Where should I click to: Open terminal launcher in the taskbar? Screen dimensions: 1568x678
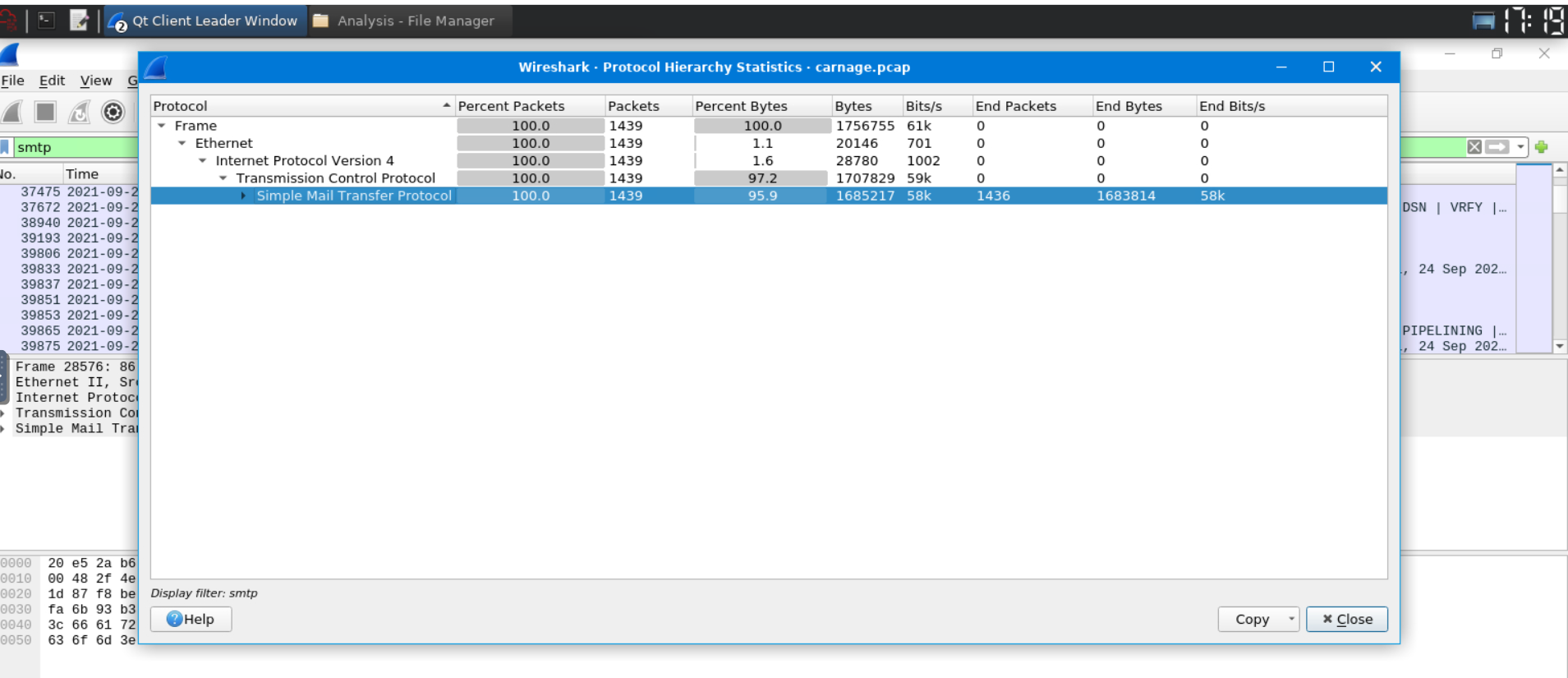(47, 21)
